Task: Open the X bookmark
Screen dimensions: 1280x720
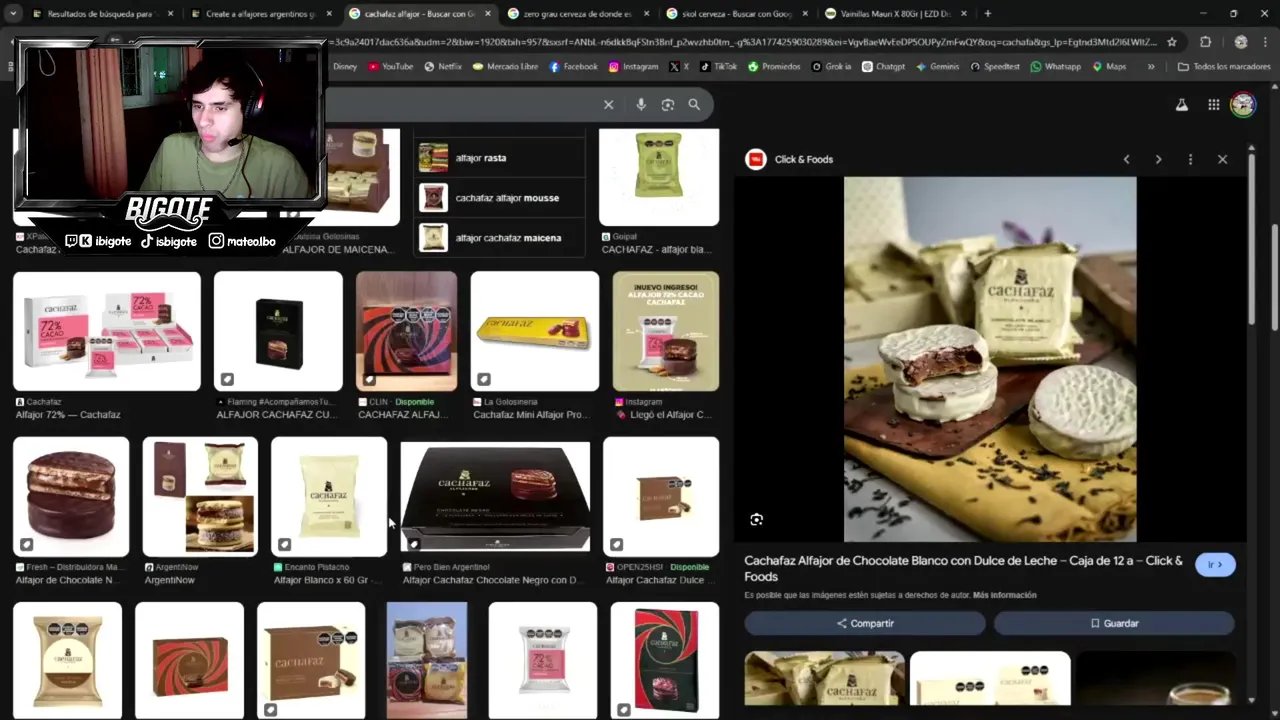Action: [x=679, y=67]
